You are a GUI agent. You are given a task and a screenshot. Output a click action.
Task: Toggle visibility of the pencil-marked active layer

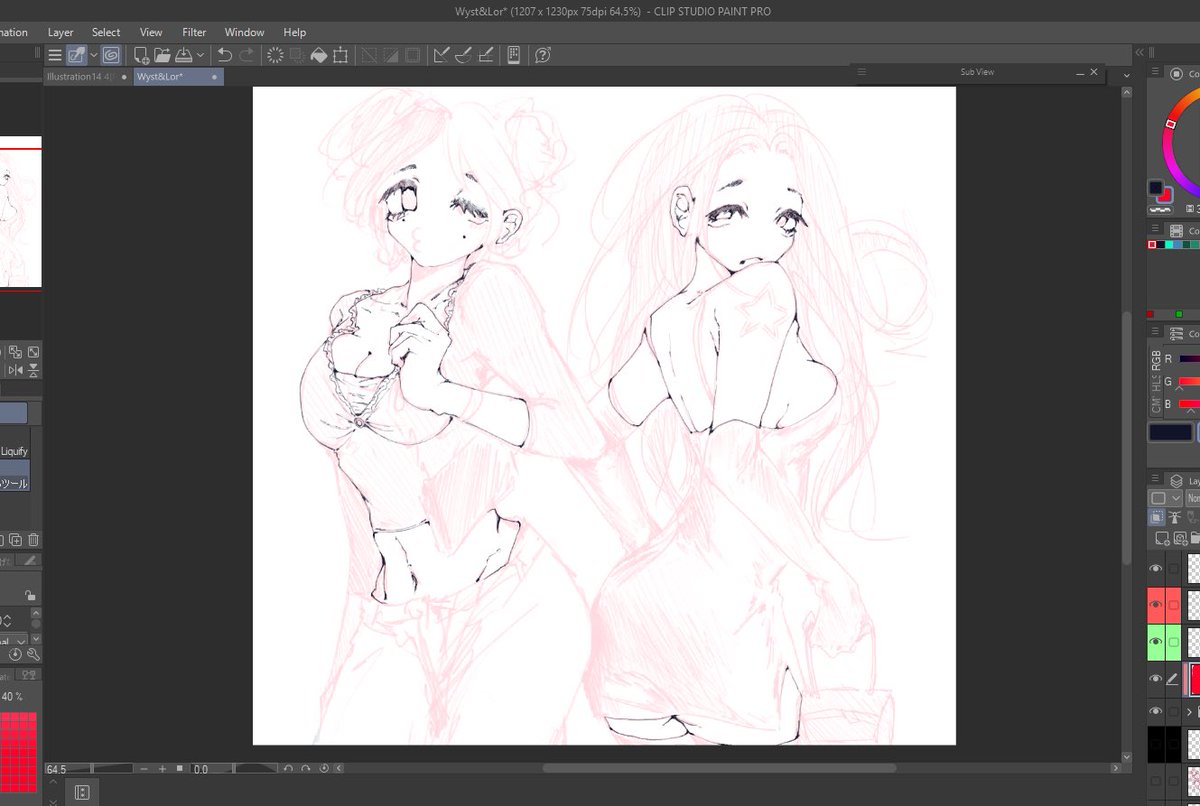click(1156, 678)
